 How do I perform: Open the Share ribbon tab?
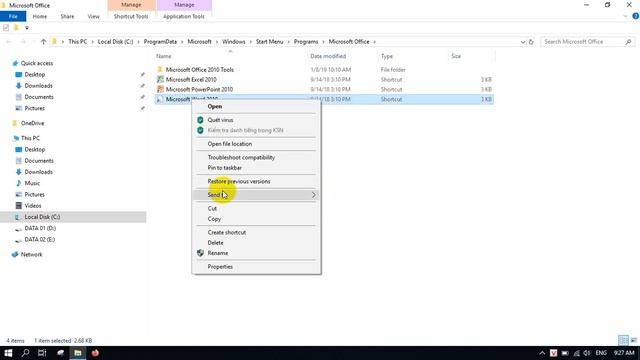pyautogui.click(x=67, y=16)
